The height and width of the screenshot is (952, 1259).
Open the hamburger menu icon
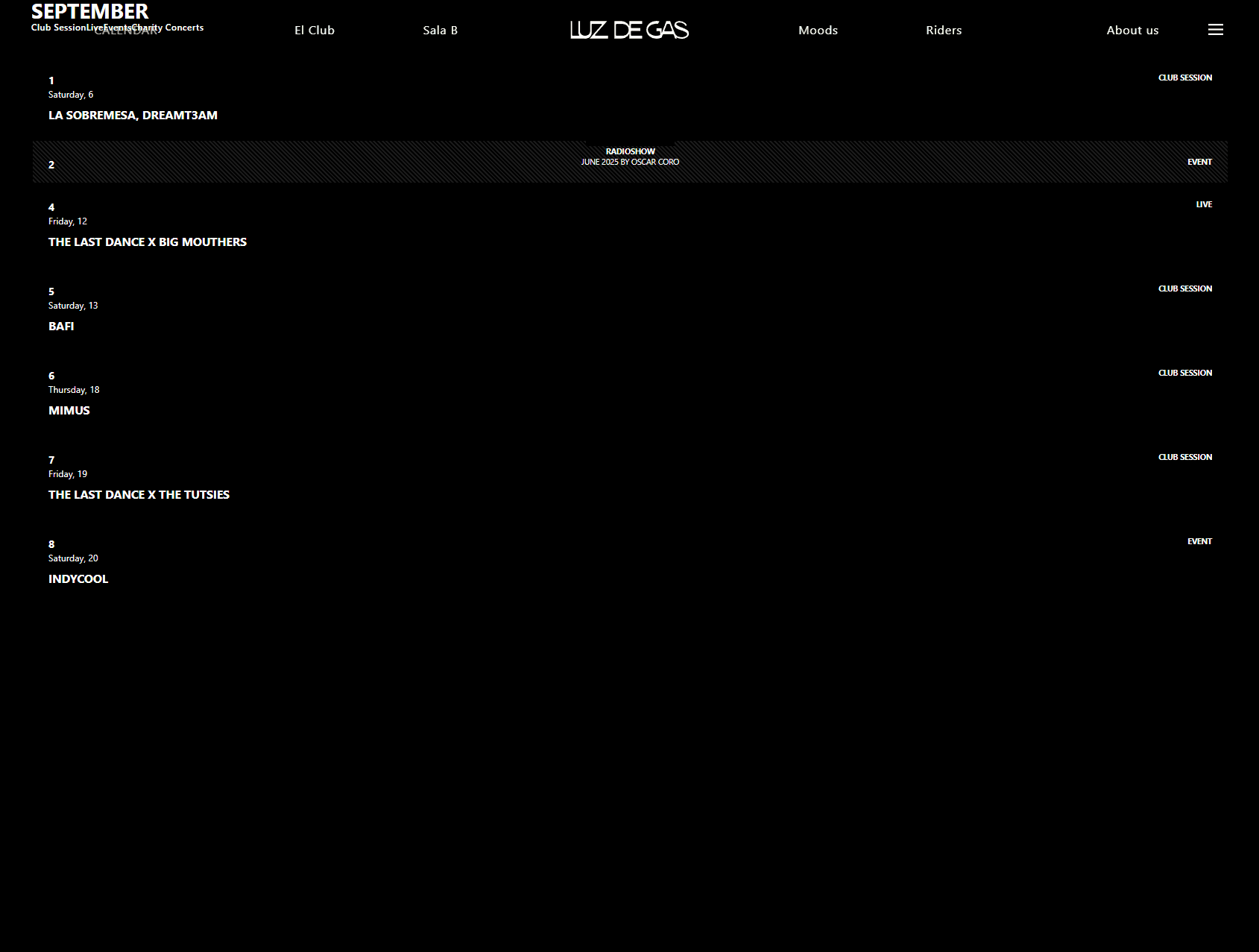tap(1215, 30)
